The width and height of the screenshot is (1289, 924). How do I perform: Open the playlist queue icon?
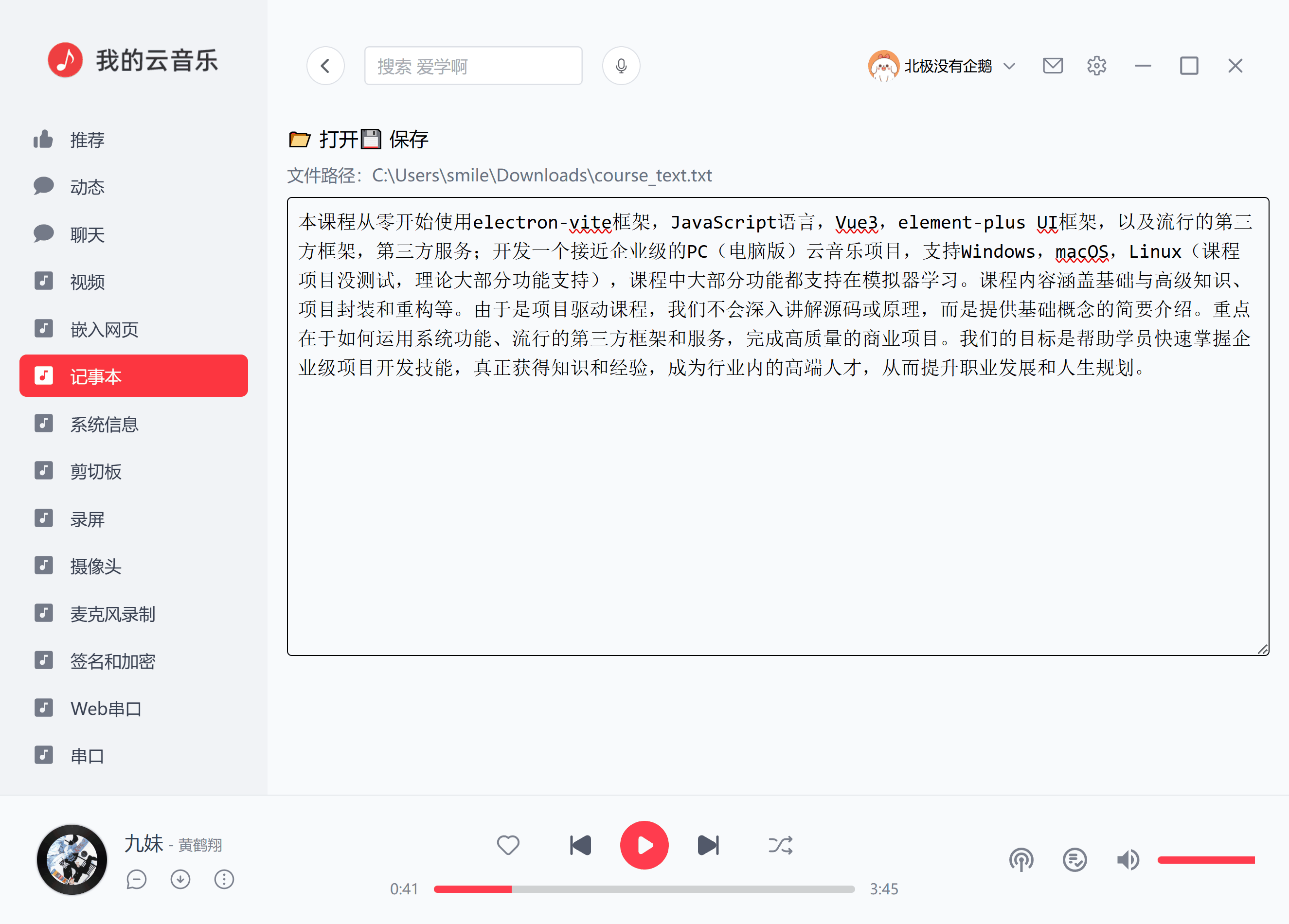pyautogui.click(x=1075, y=860)
